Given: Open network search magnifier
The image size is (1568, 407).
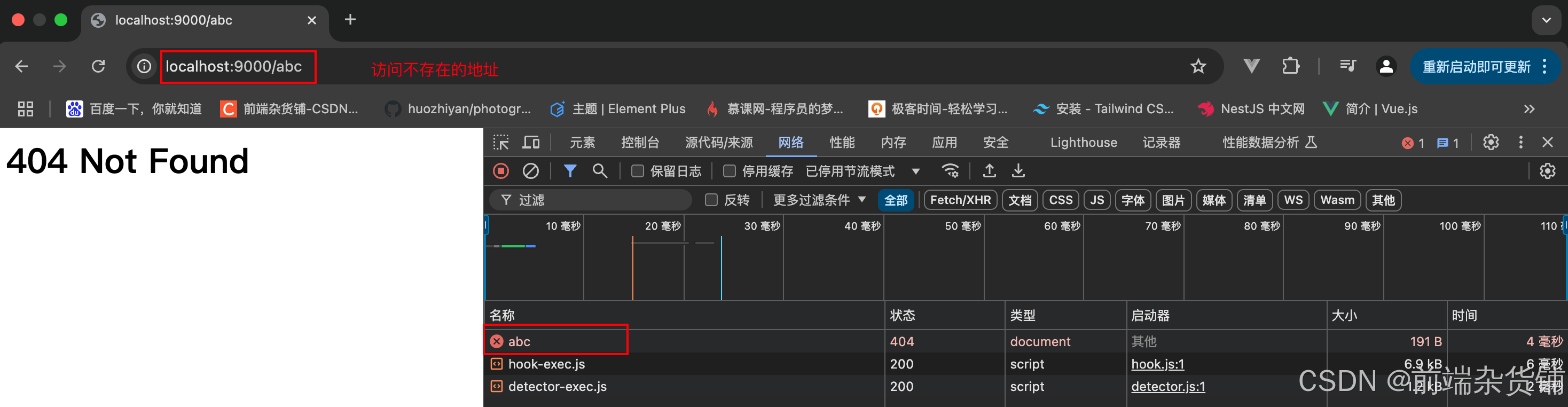Looking at the screenshot, I should pos(600,171).
